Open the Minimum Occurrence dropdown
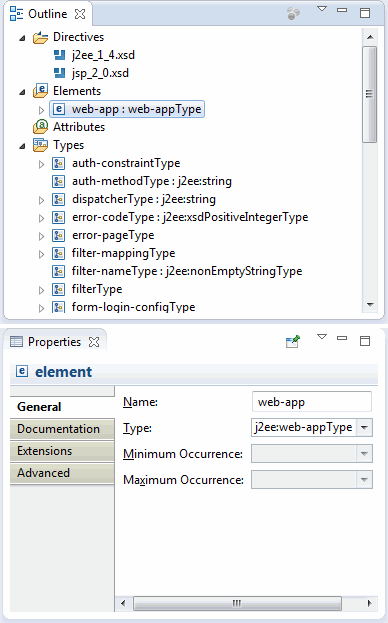Image resolution: width=388 pixels, height=623 pixels. click(364, 454)
